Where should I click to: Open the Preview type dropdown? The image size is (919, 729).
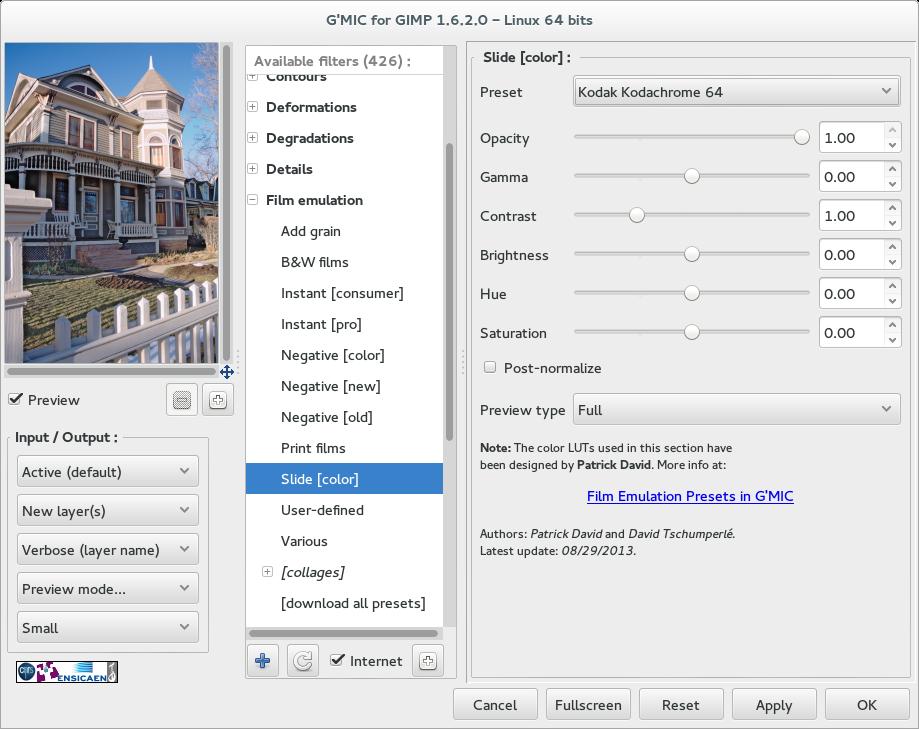(x=736, y=410)
